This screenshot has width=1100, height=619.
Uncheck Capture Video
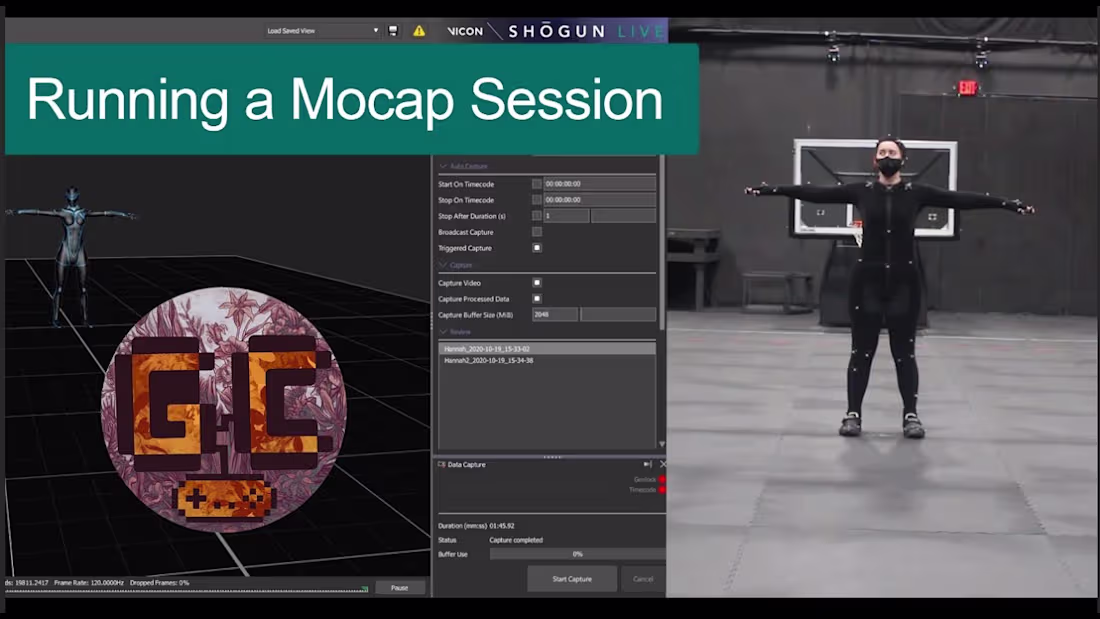(537, 283)
